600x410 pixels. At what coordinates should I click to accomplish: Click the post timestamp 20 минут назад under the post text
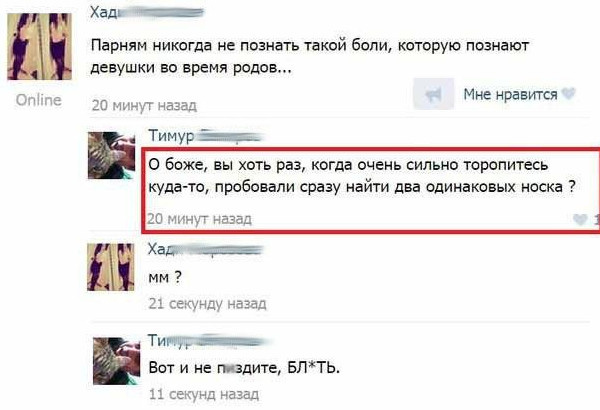[144, 105]
